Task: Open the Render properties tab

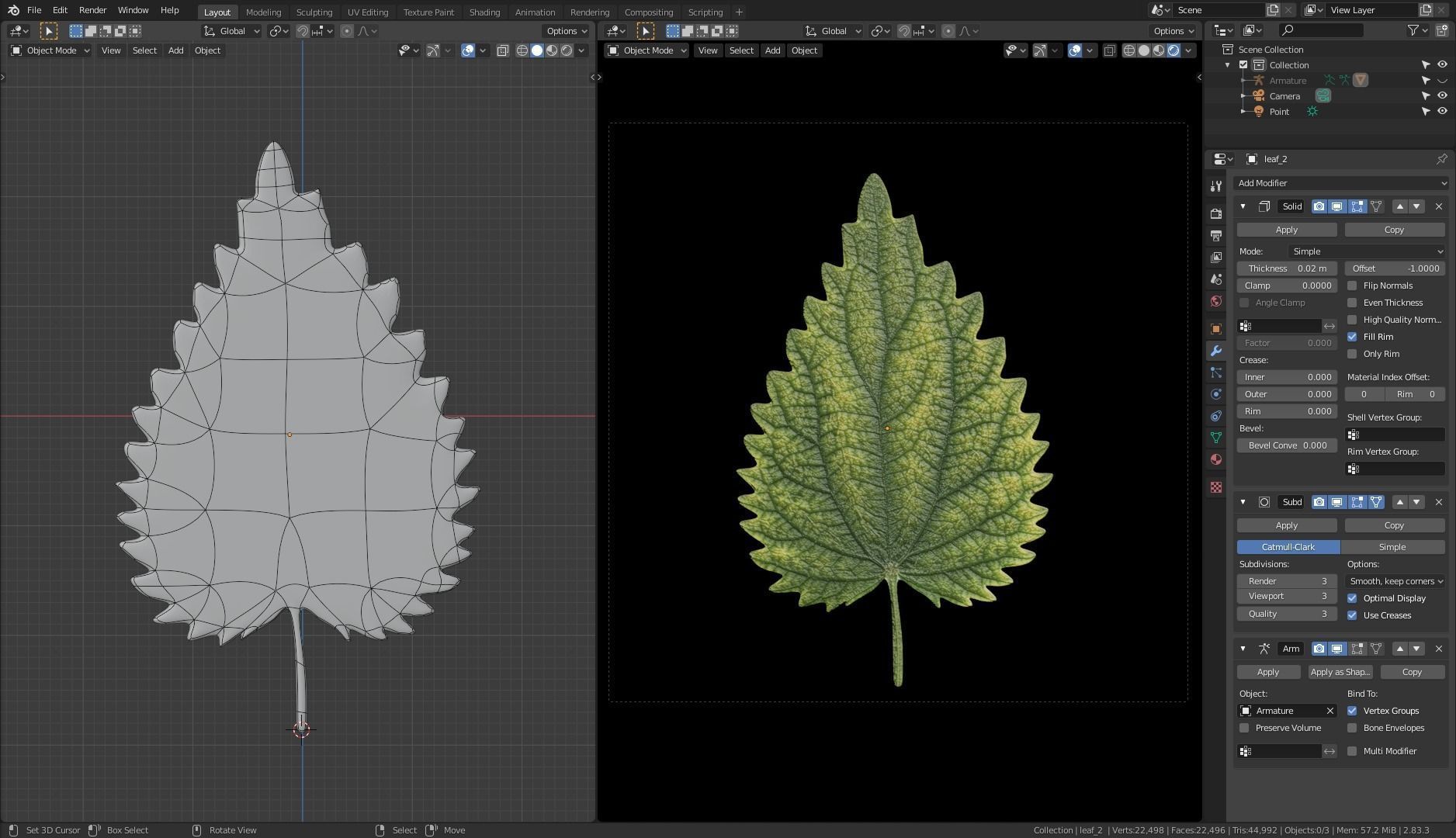Action: [1216, 213]
